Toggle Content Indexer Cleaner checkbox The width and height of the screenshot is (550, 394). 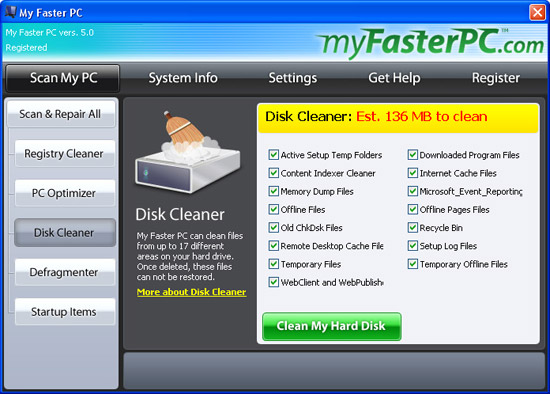click(273, 173)
